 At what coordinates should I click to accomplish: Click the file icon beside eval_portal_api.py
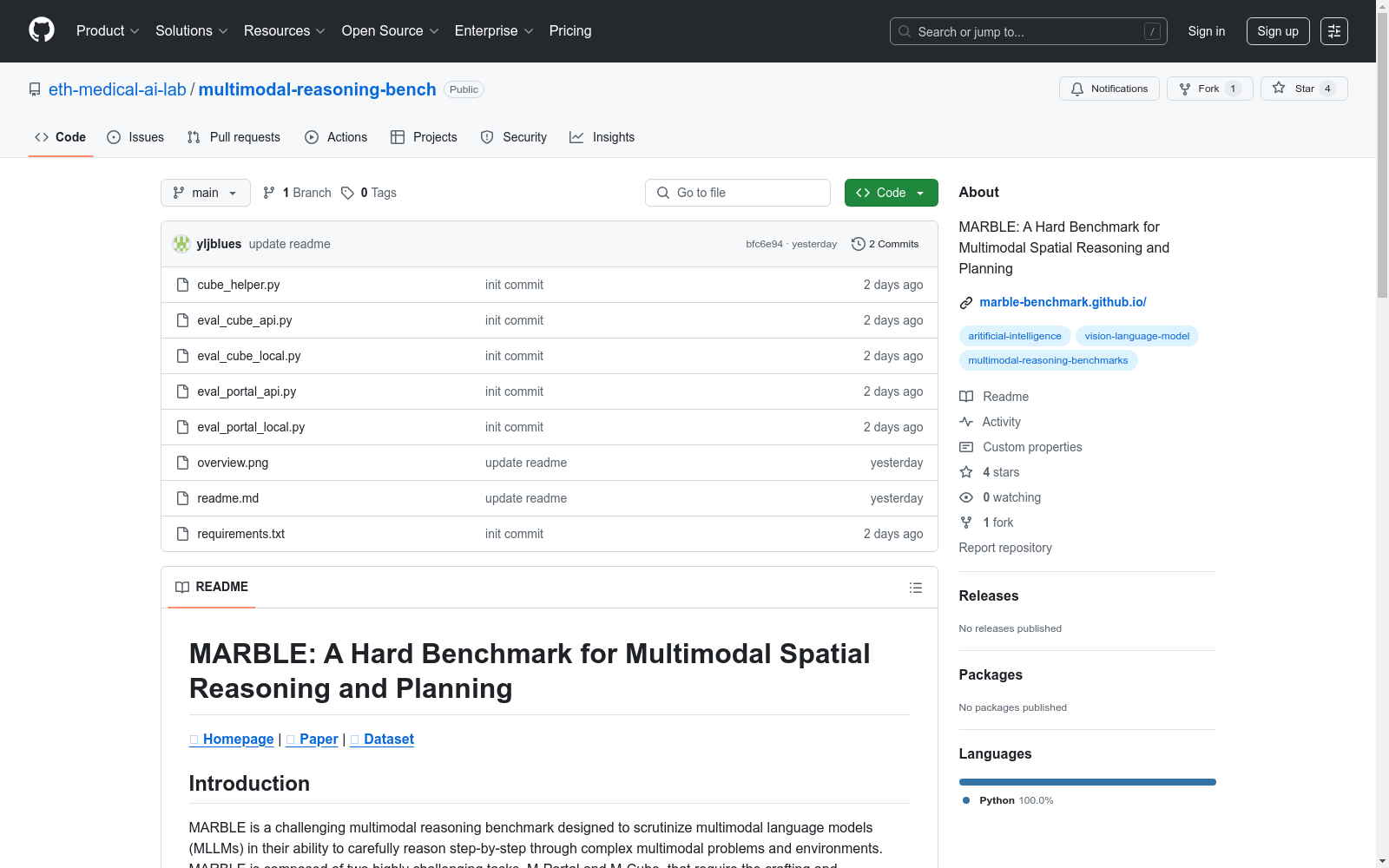[182, 391]
